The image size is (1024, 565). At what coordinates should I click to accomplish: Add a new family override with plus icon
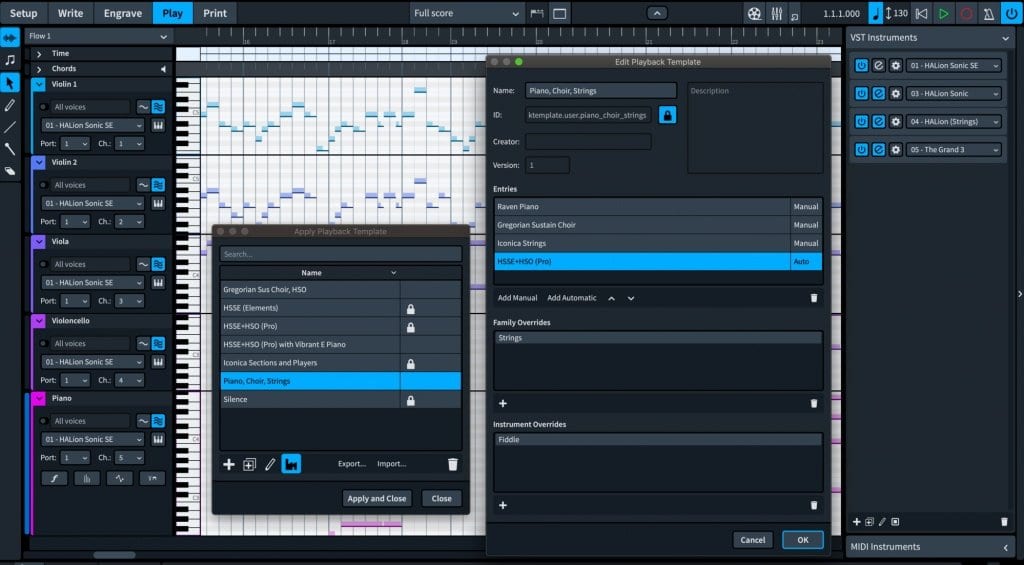point(503,404)
